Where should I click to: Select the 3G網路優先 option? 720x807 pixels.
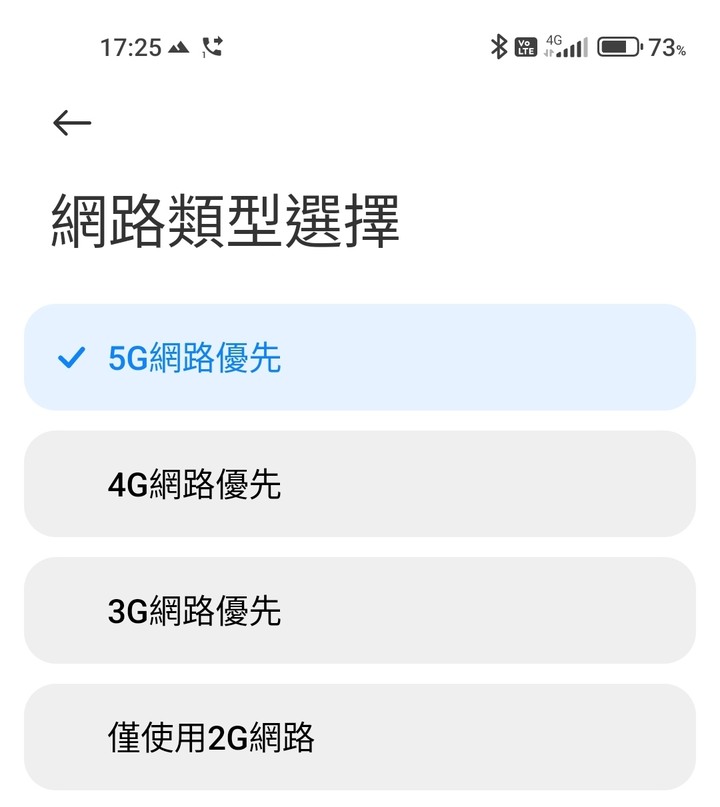pyautogui.click(x=360, y=610)
